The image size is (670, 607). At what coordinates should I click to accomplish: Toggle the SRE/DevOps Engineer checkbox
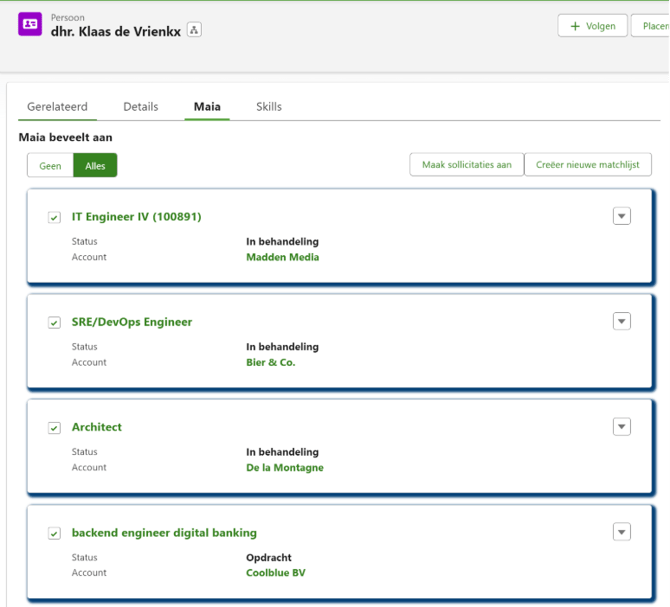click(54, 322)
